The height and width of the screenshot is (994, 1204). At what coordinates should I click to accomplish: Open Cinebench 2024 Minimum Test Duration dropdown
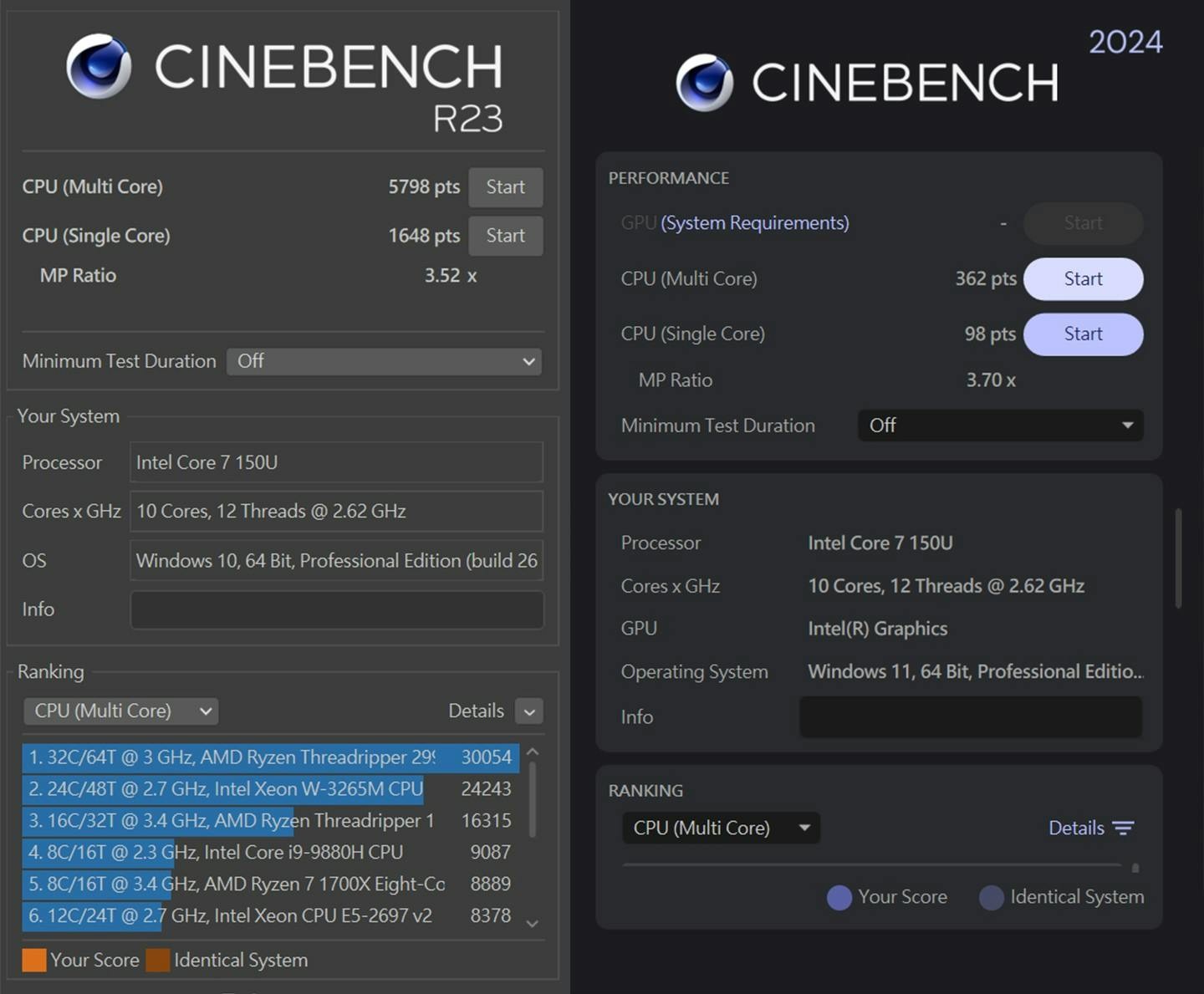pyautogui.click(x=1000, y=426)
